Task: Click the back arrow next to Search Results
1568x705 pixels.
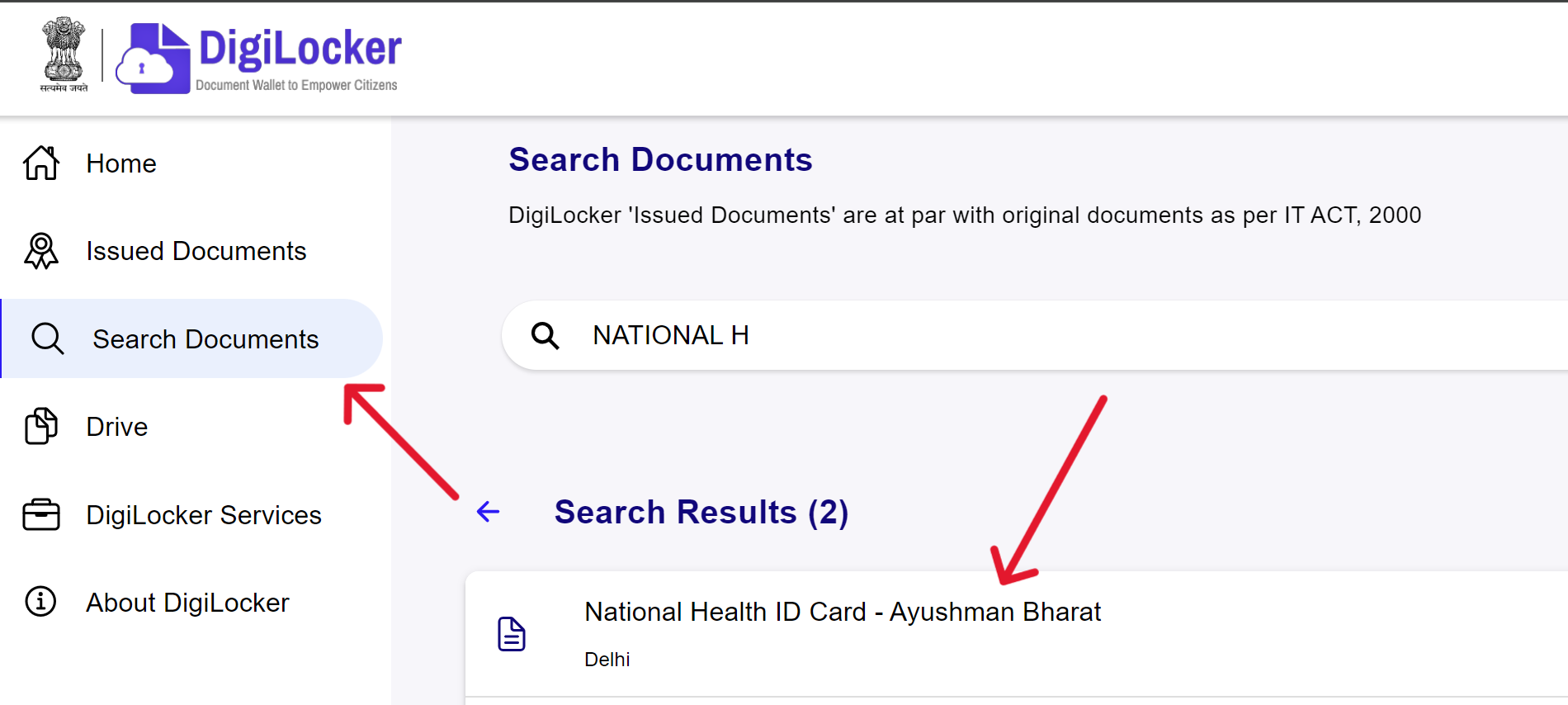Action: pos(488,512)
